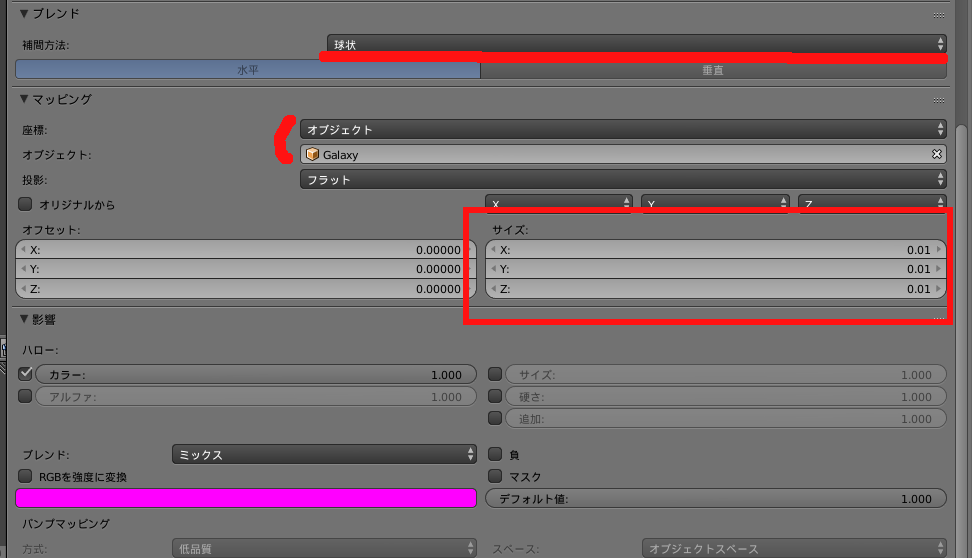This screenshot has width=972, height=558.
Task: Click the オフセット Z value field
Action: [x=246, y=288]
